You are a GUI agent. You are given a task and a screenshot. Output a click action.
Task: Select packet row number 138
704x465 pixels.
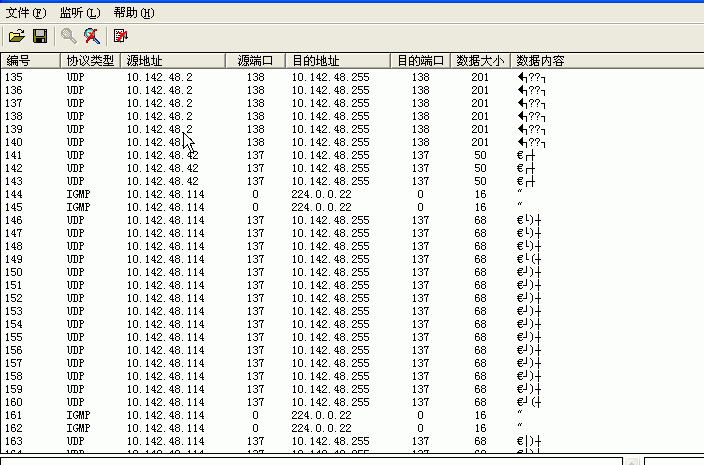tap(352, 116)
